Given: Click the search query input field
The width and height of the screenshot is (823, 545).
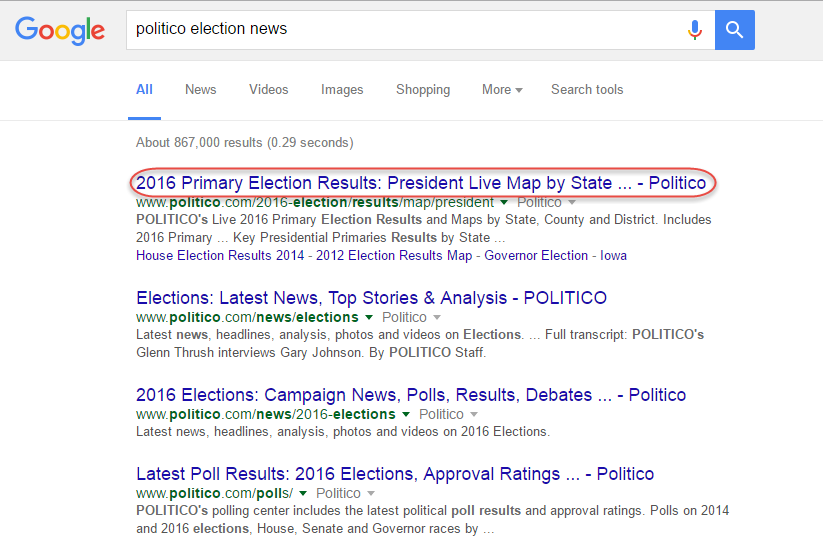Looking at the screenshot, I should pyautogui.click(x=400, y=30).
